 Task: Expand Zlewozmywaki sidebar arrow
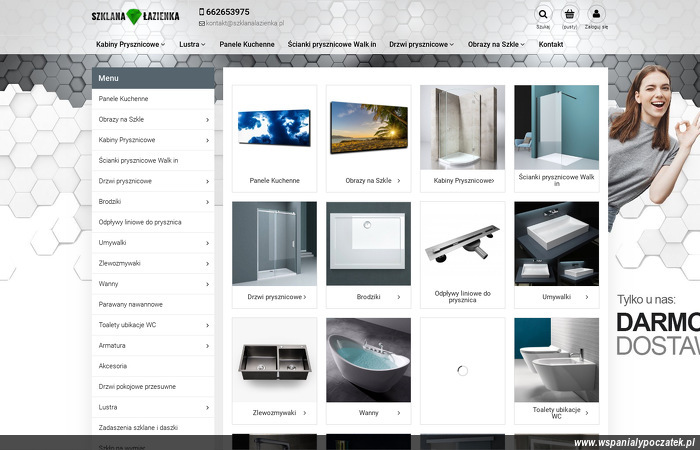pyautogui.click(x=207, y=263)
